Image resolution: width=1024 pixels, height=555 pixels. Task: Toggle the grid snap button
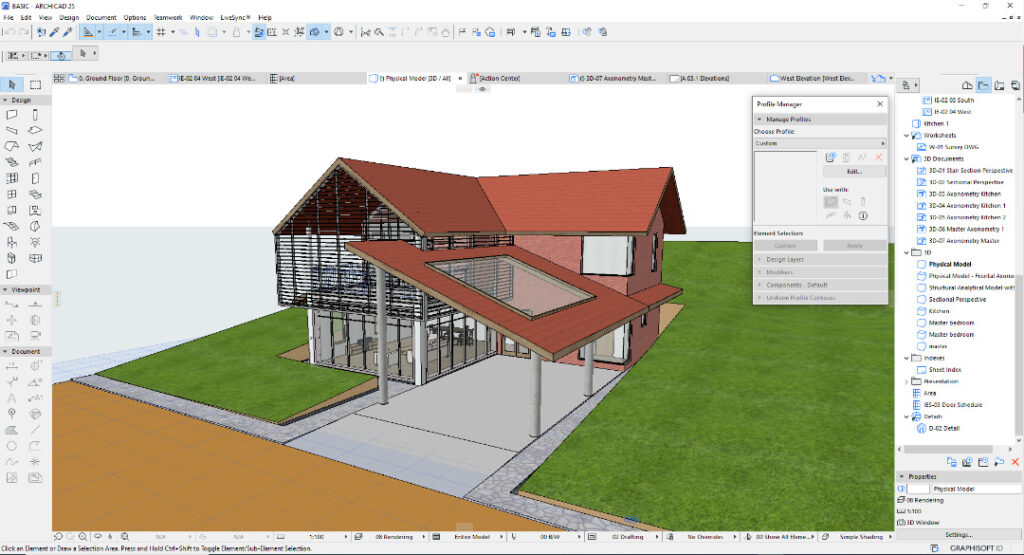click(161, 32)
